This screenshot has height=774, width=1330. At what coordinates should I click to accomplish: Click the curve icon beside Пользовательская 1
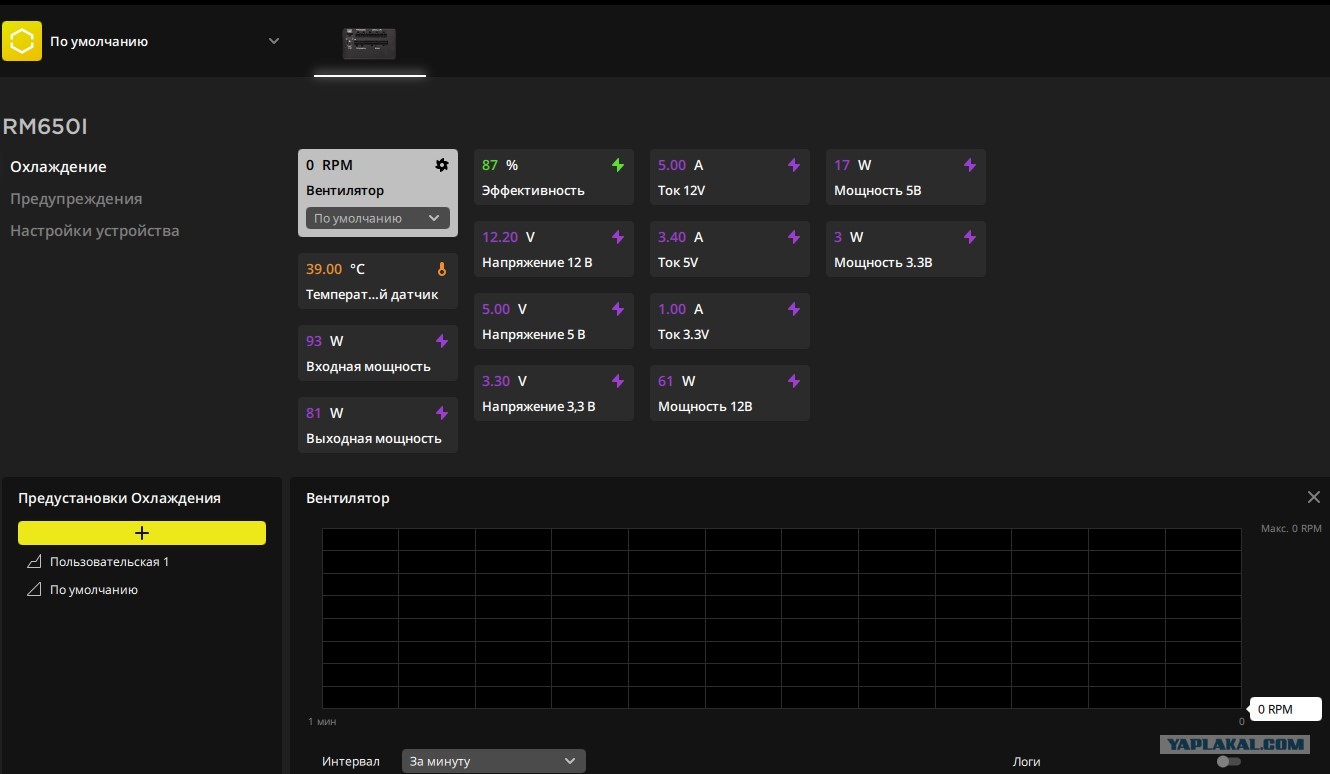(34, 562)
